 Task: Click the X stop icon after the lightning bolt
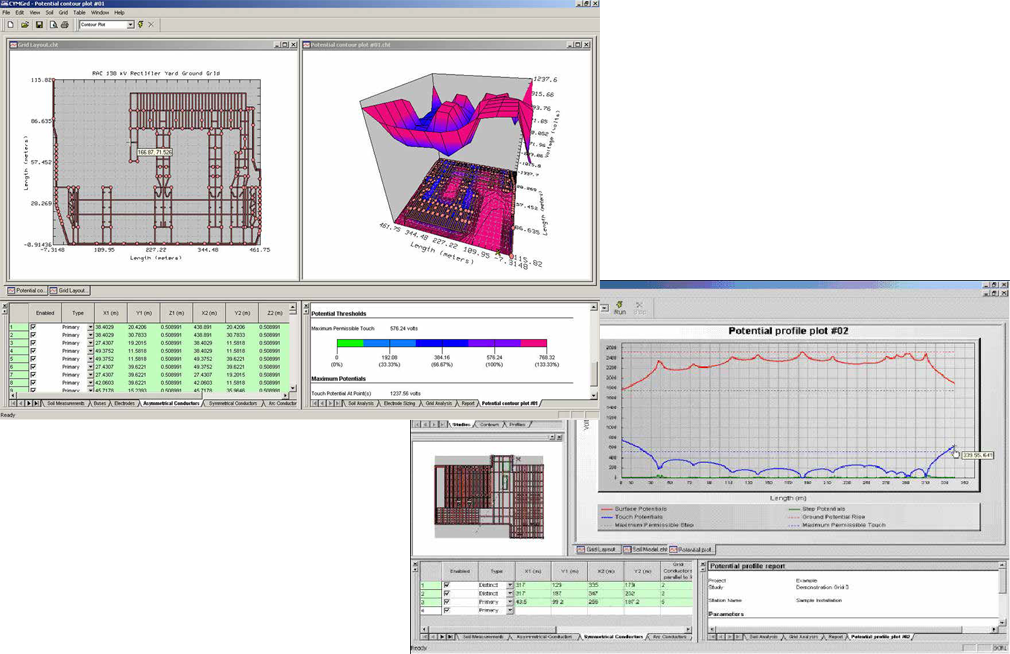151,24
